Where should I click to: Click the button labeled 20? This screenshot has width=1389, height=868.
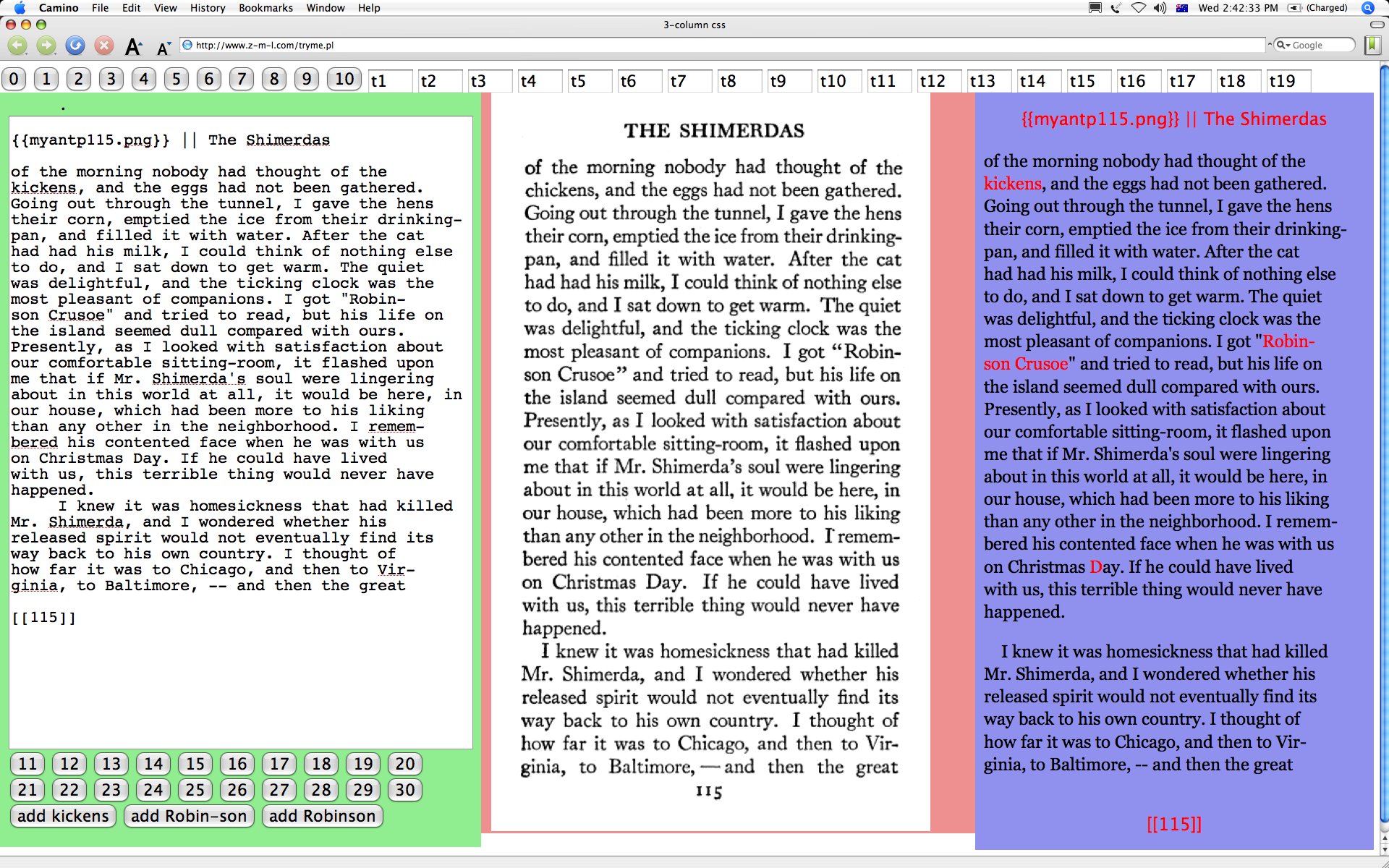click(405, 764)
